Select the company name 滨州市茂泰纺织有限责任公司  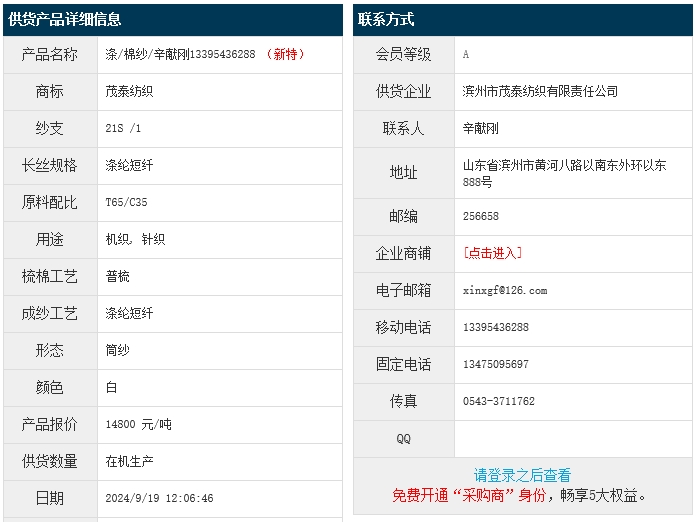[540, 91]
